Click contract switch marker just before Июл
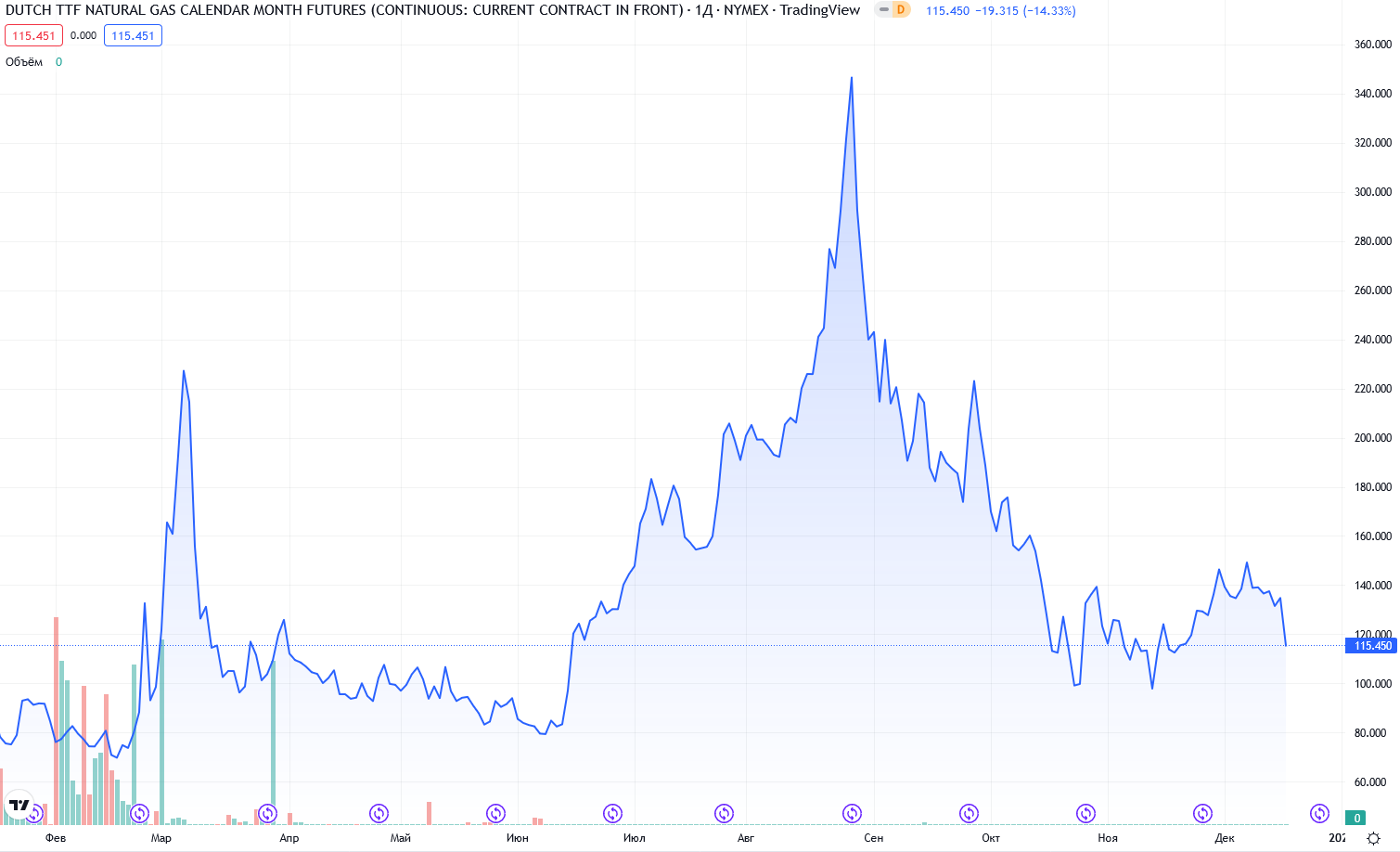This screenshot has height=852, width=1400. (x=612, y=814)
